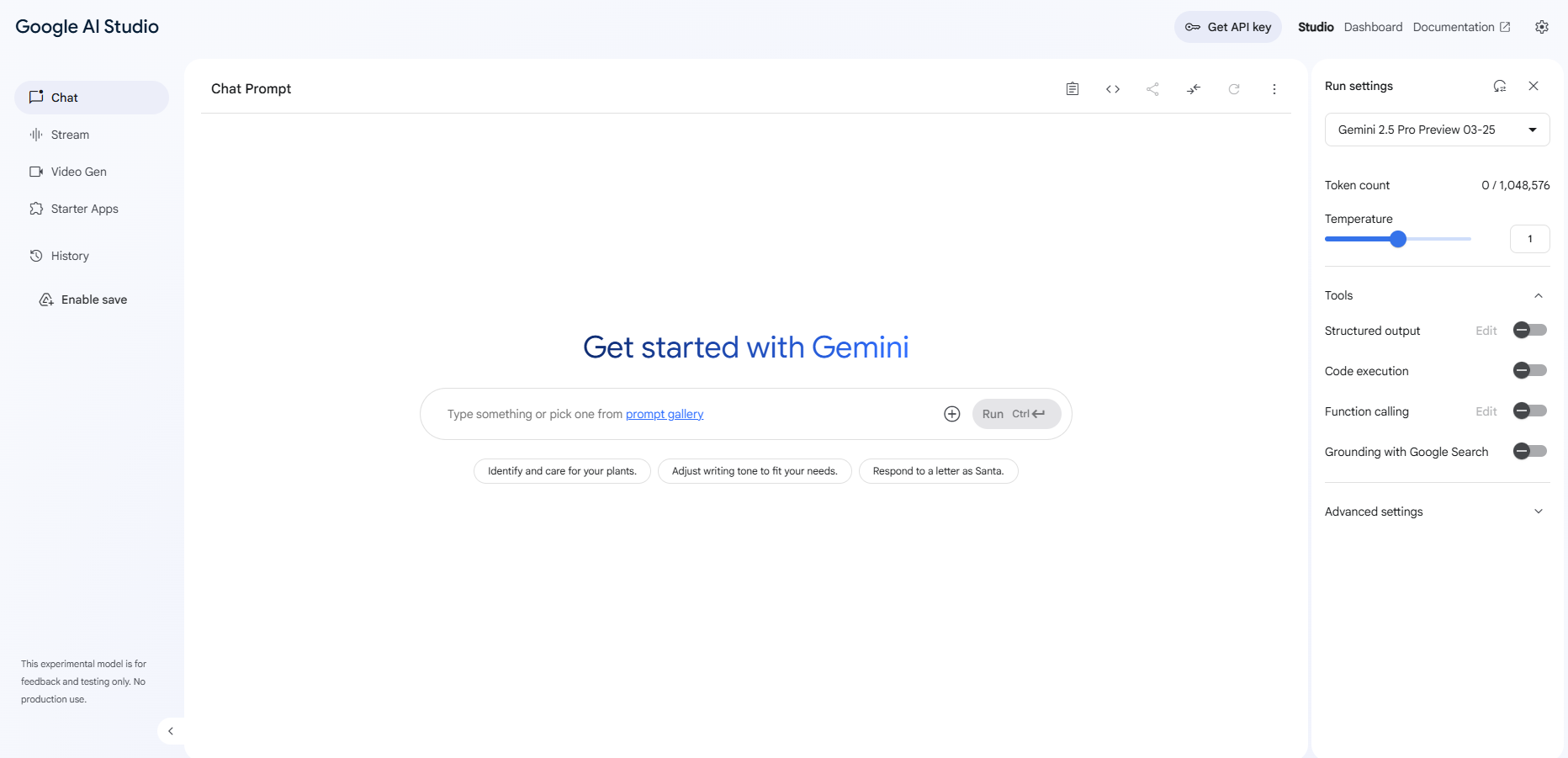Click the plus insert media icon

coord(952,414)
